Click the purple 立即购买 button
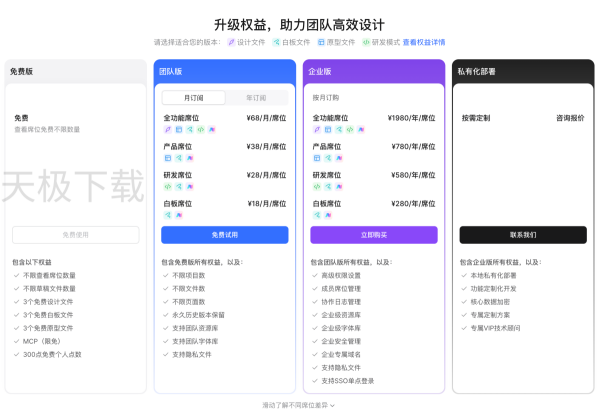This screenshot has height=415, width=600. pyautogui.click(x=373, y=235)
